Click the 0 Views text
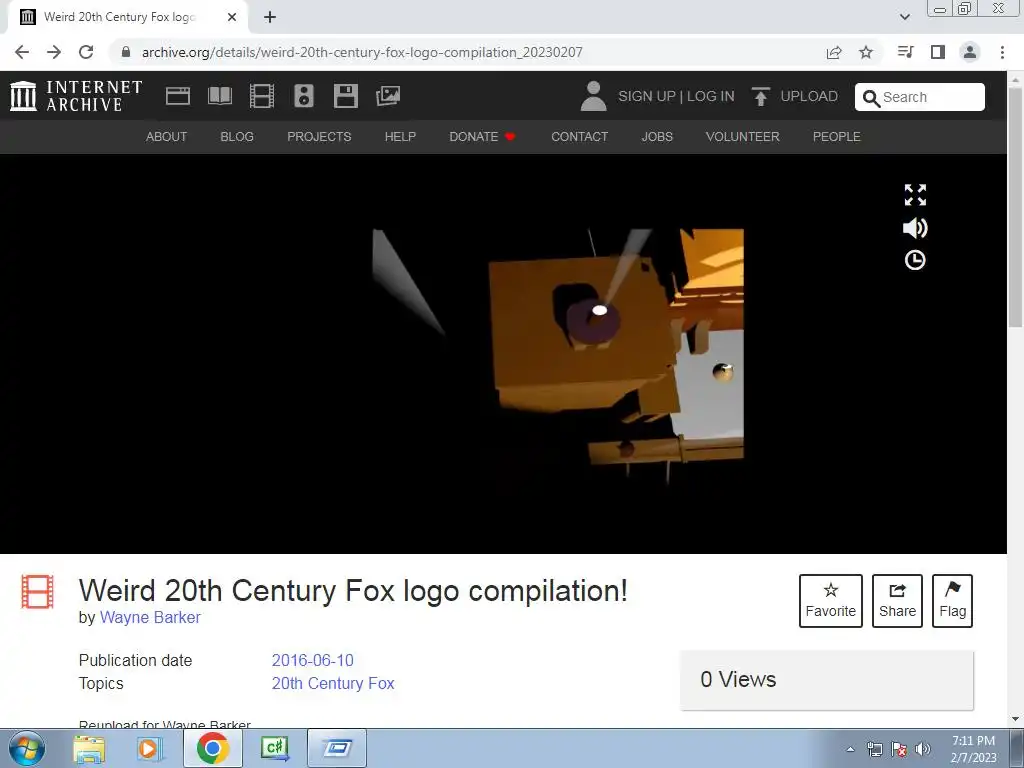The image size is (1024, 768). click(x=739, y=679)
